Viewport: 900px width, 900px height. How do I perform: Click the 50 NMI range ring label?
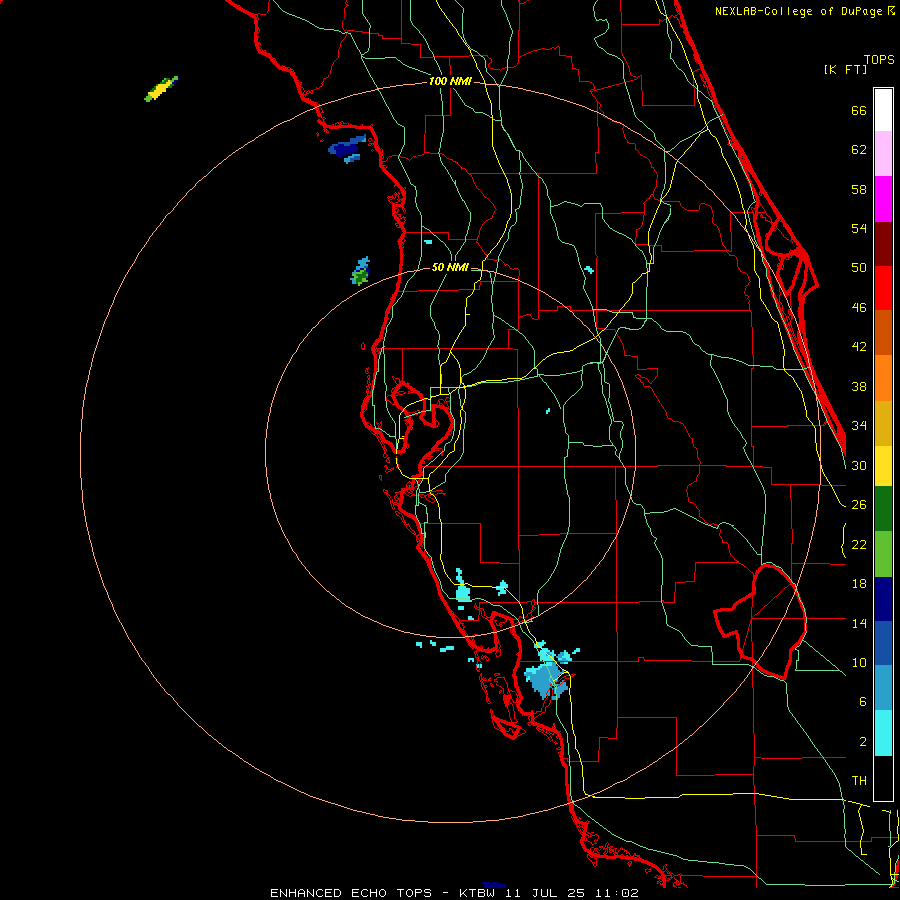coord(450,267)
